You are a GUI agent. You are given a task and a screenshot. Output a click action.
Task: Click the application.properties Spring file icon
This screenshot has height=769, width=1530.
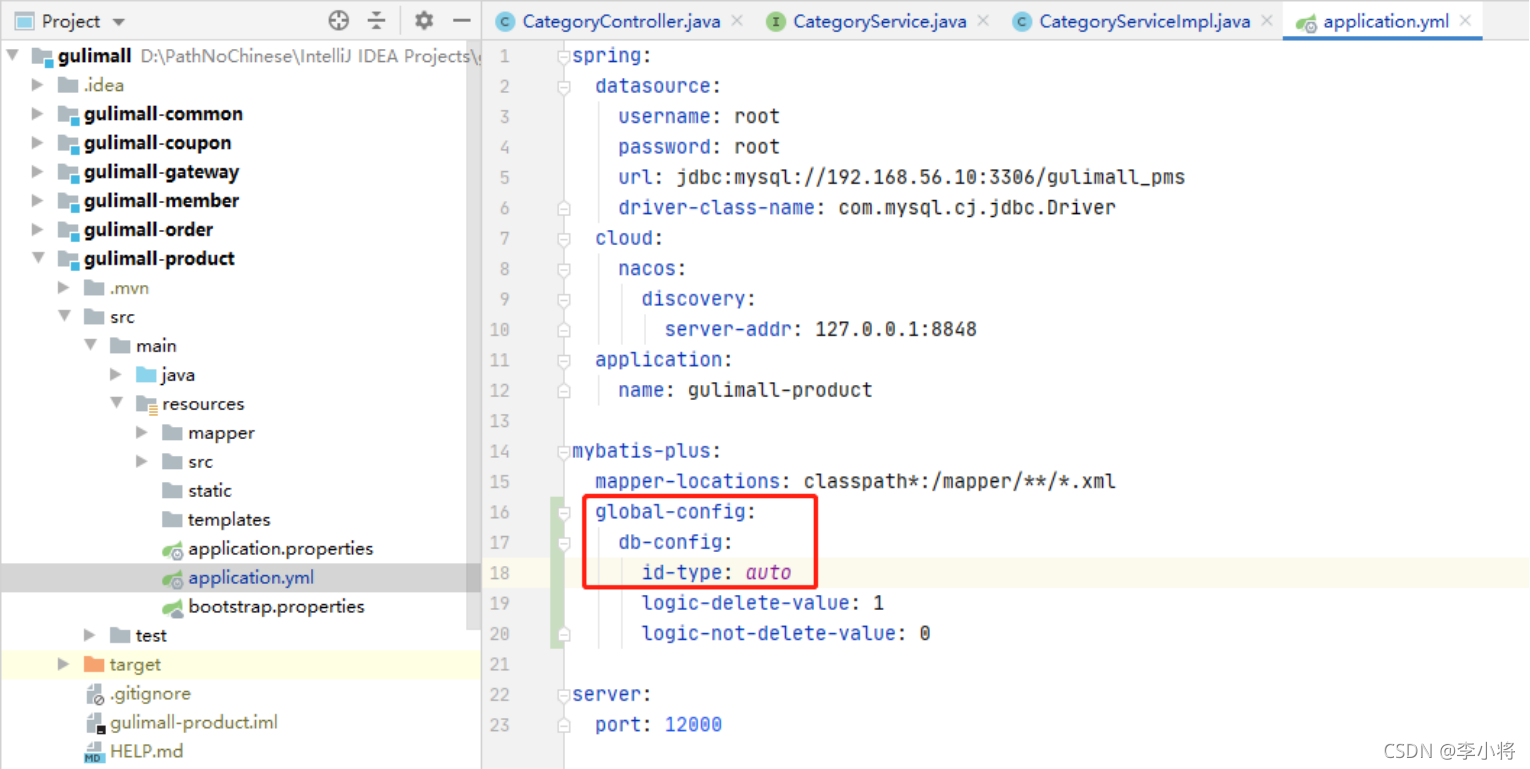[172, 549]
